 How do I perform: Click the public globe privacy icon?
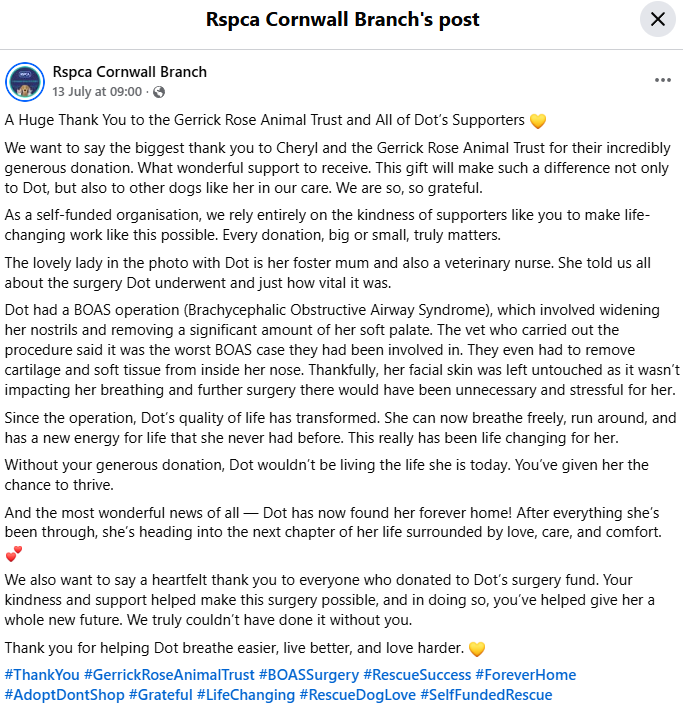(x=159, y=92)
